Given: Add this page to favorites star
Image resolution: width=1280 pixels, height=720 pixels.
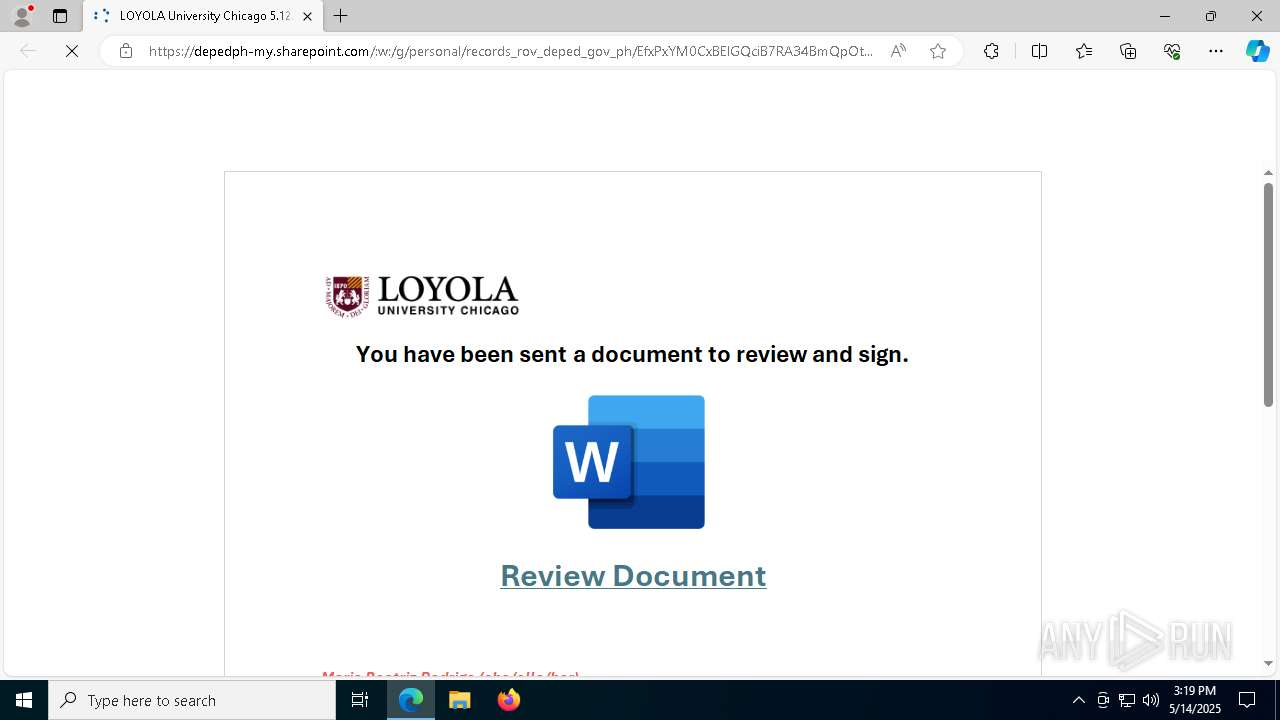Looking at the screenshot, I should coord(938,51).
